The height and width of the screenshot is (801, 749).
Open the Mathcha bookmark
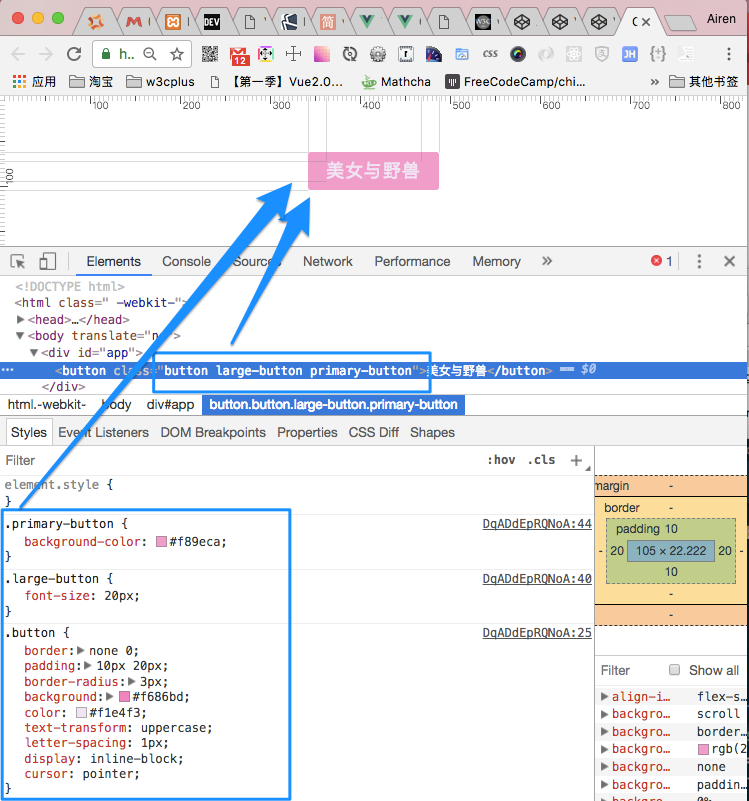click(x=396, y=82)
